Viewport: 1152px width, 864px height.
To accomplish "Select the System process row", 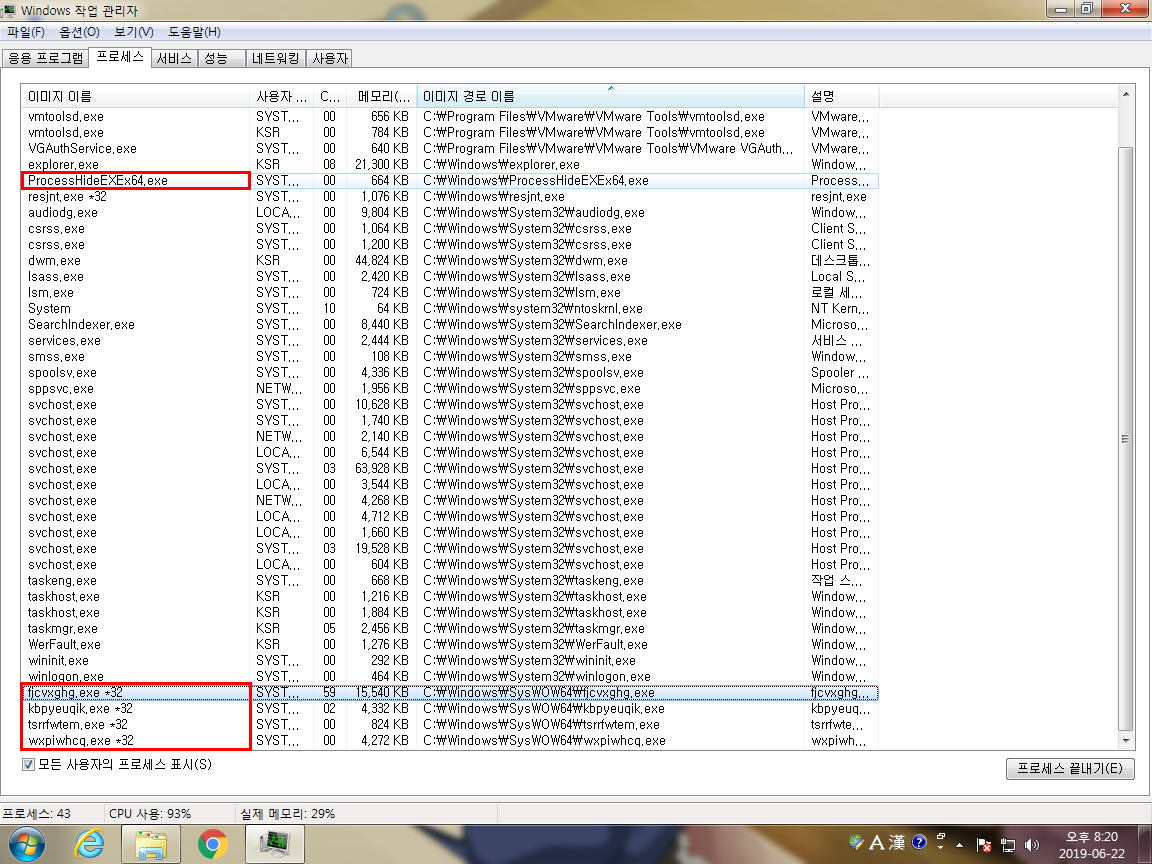I will click(450, 309).
